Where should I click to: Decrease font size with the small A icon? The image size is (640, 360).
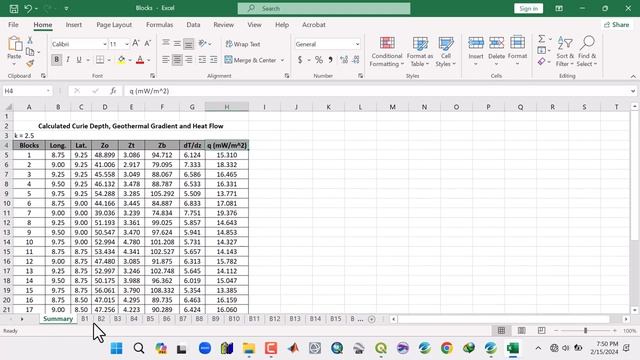tap(148, 43)
